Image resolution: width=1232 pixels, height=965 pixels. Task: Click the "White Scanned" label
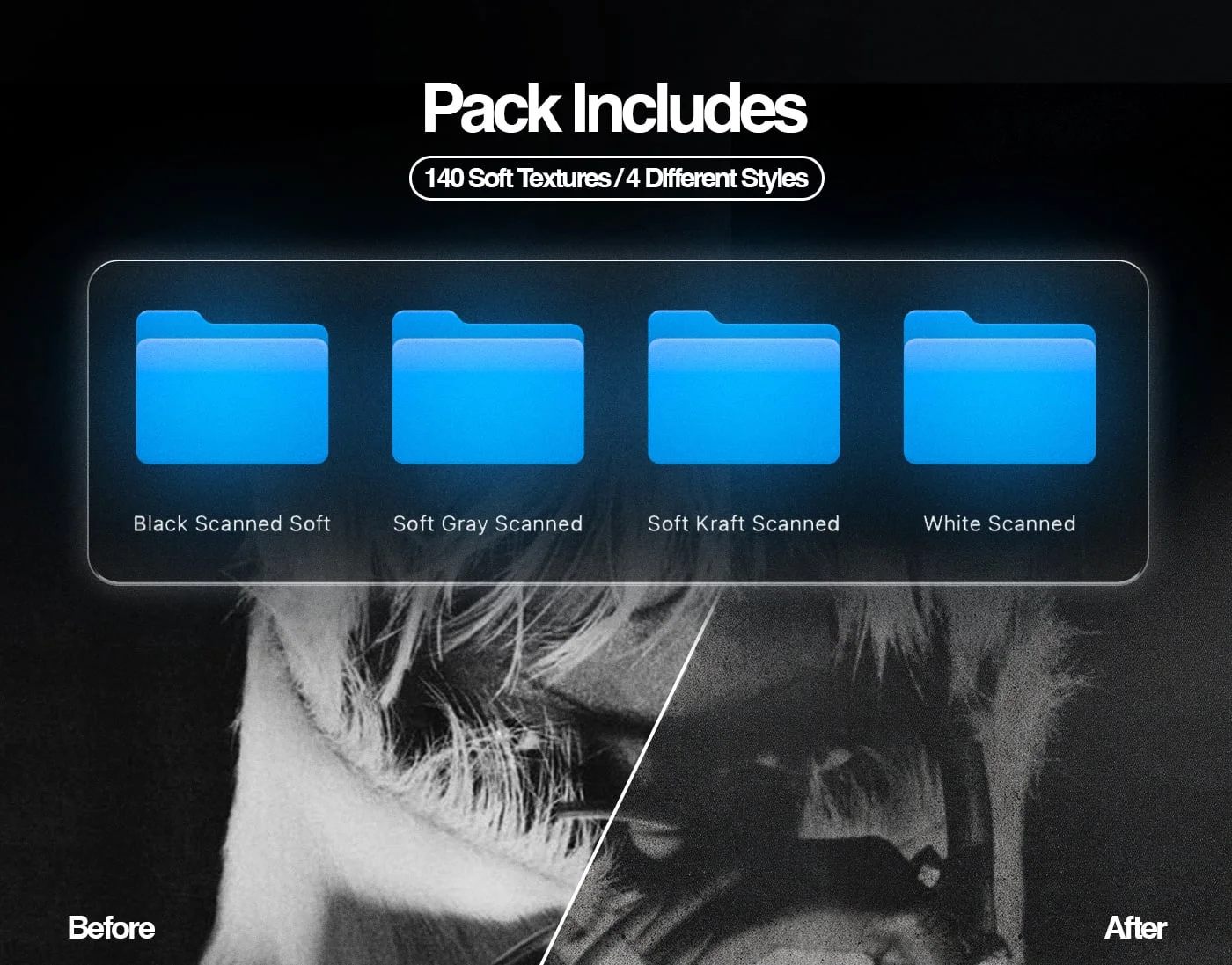tap(1000, 523)
